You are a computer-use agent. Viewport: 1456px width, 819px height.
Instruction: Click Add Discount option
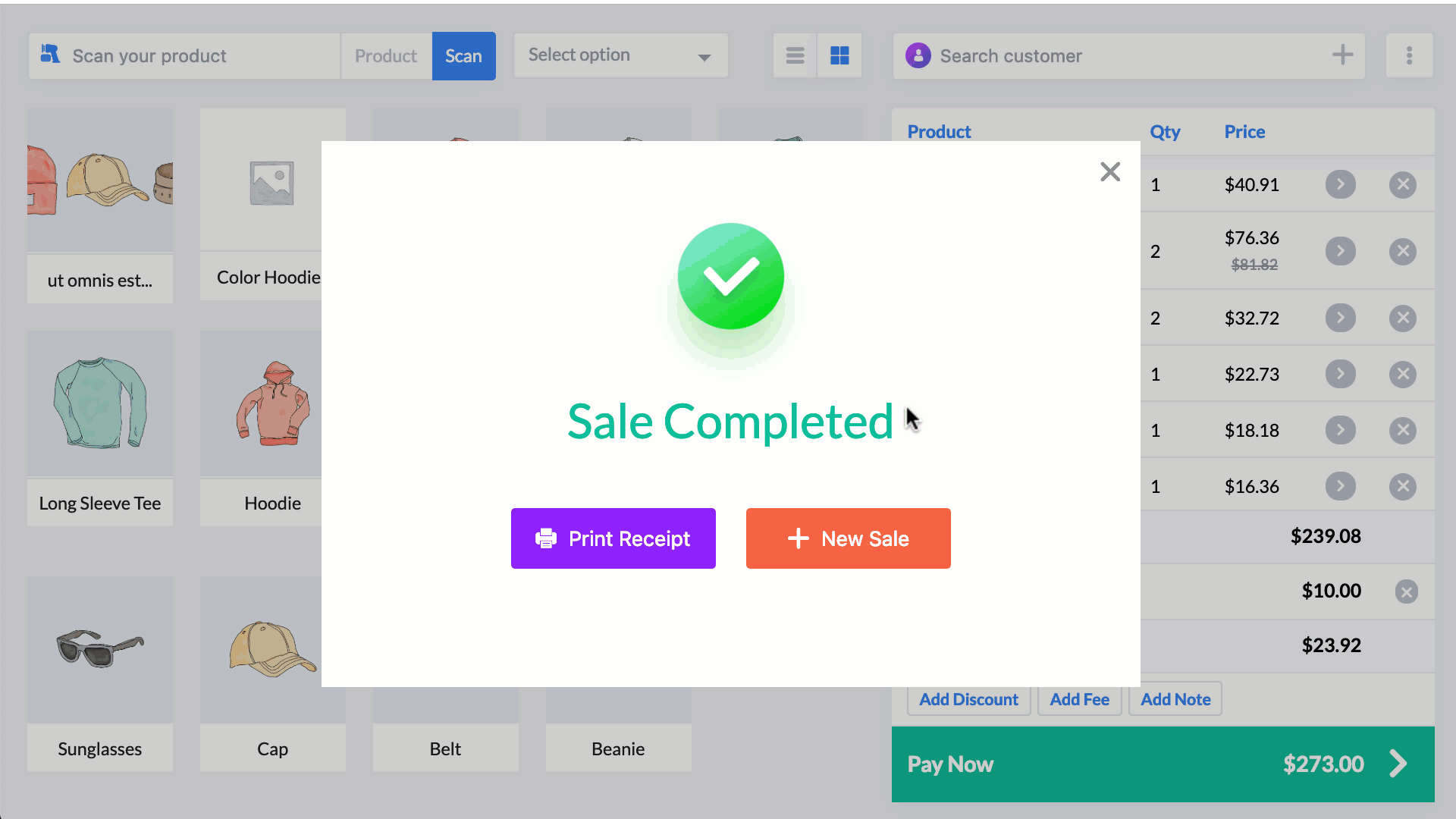click(968, 698)
